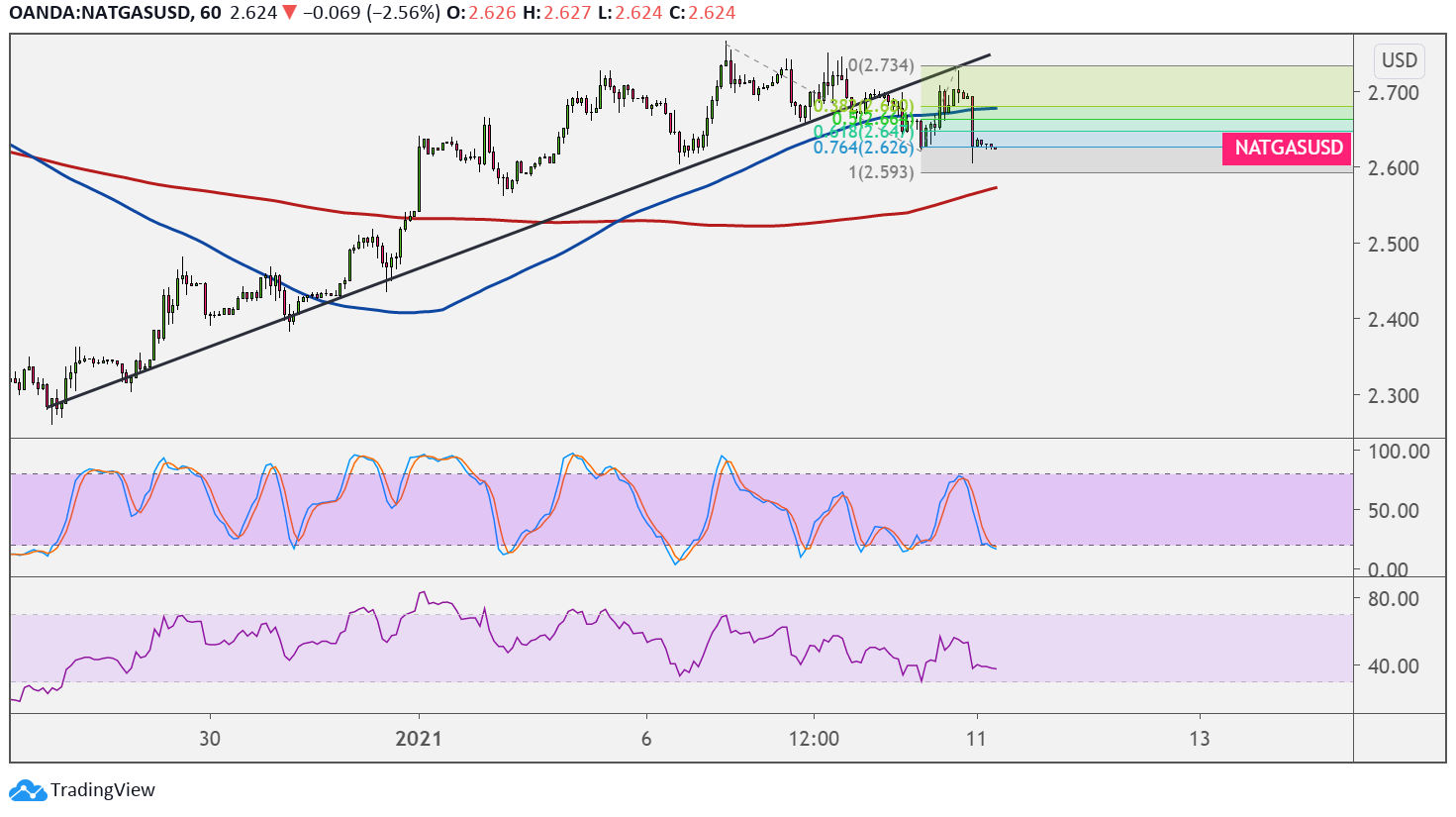The image size is (1456, 817).
Task: Click the Fibonacci 0.764(2.626) level label
Action: (863, 148)
